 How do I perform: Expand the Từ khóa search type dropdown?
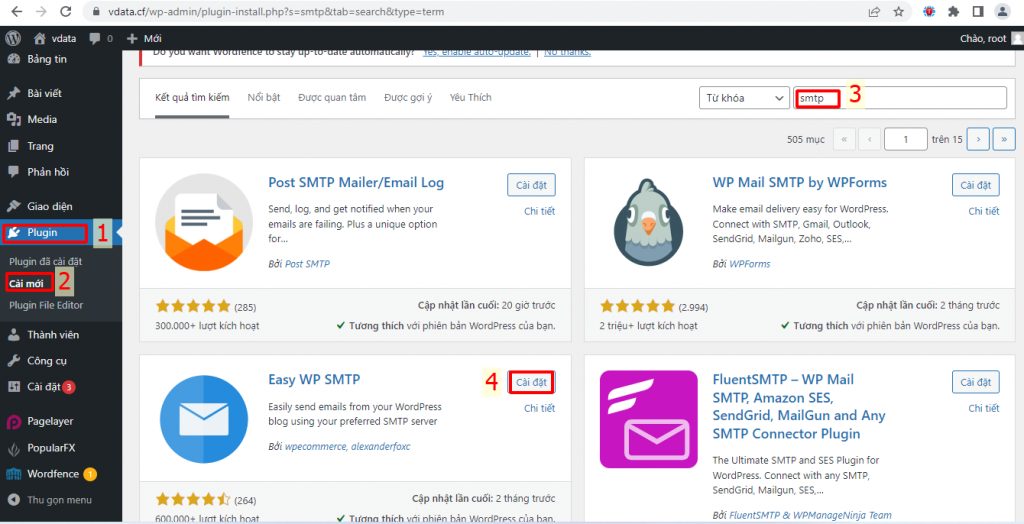coord(744,98)
